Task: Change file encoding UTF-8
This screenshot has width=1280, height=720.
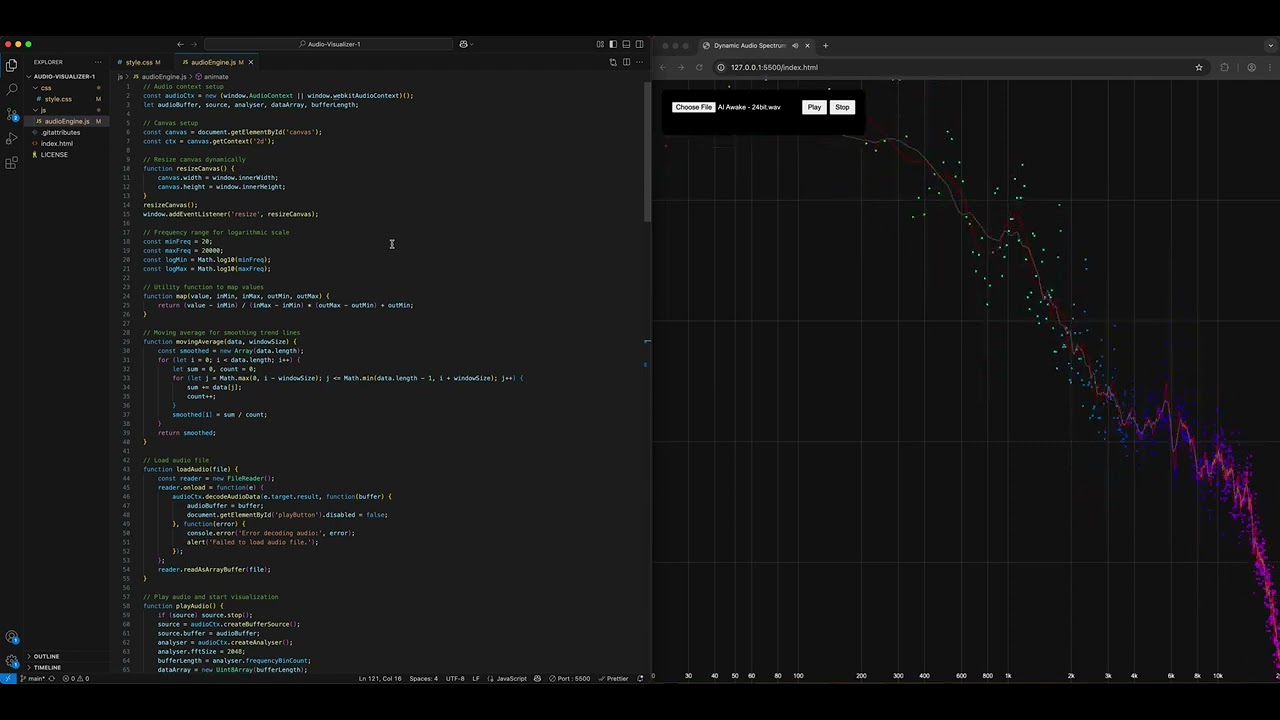Action: click(455, 678)
